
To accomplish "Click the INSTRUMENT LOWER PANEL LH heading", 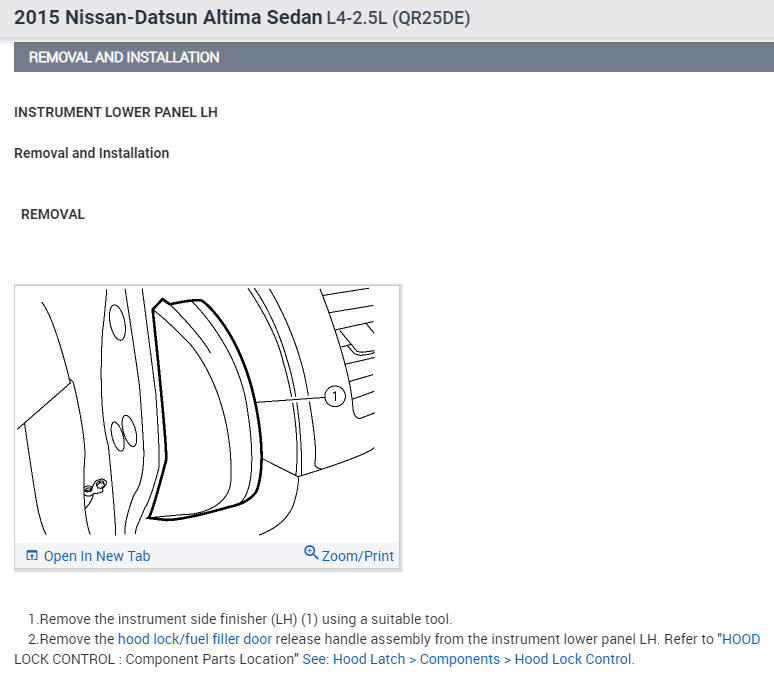I will tap(116, 112).
